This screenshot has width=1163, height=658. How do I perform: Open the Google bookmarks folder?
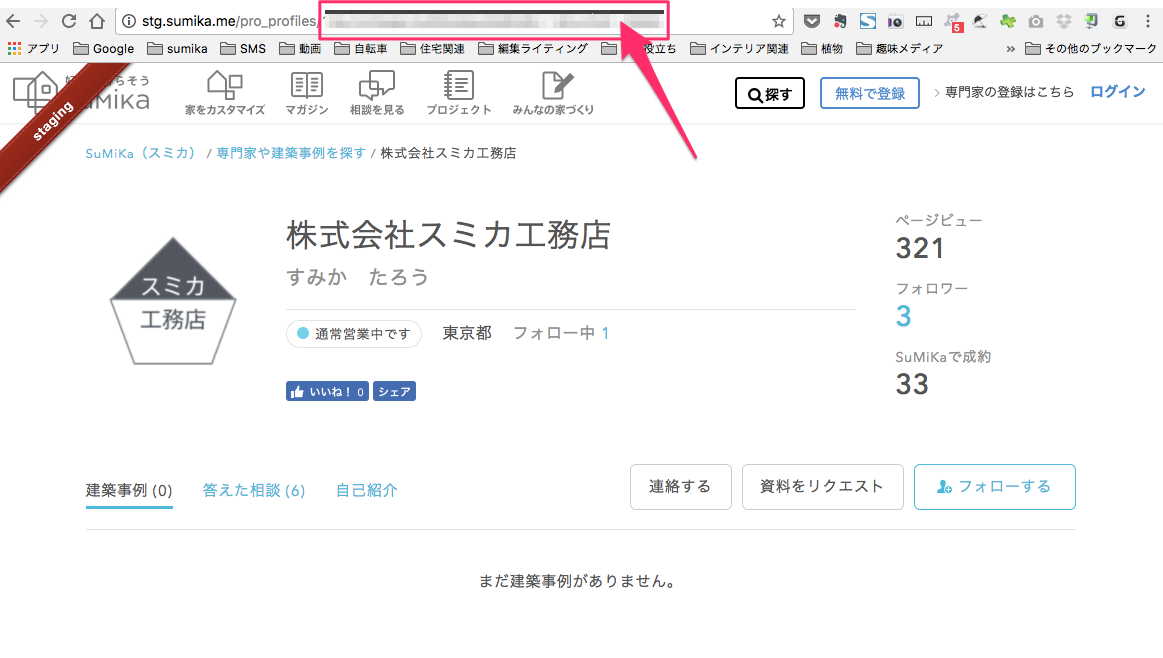point(104,48)
